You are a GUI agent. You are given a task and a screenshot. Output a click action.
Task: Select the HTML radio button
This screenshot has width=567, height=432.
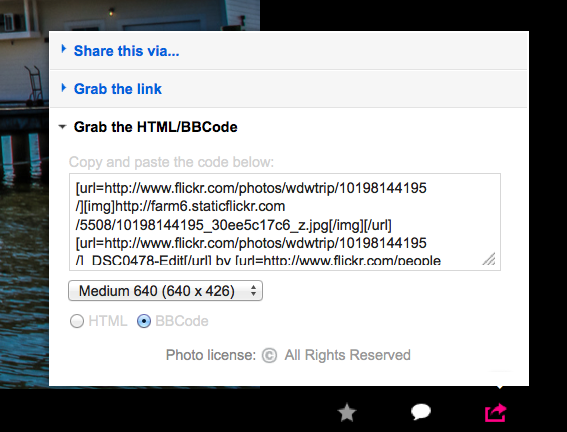tap(77, 321)
